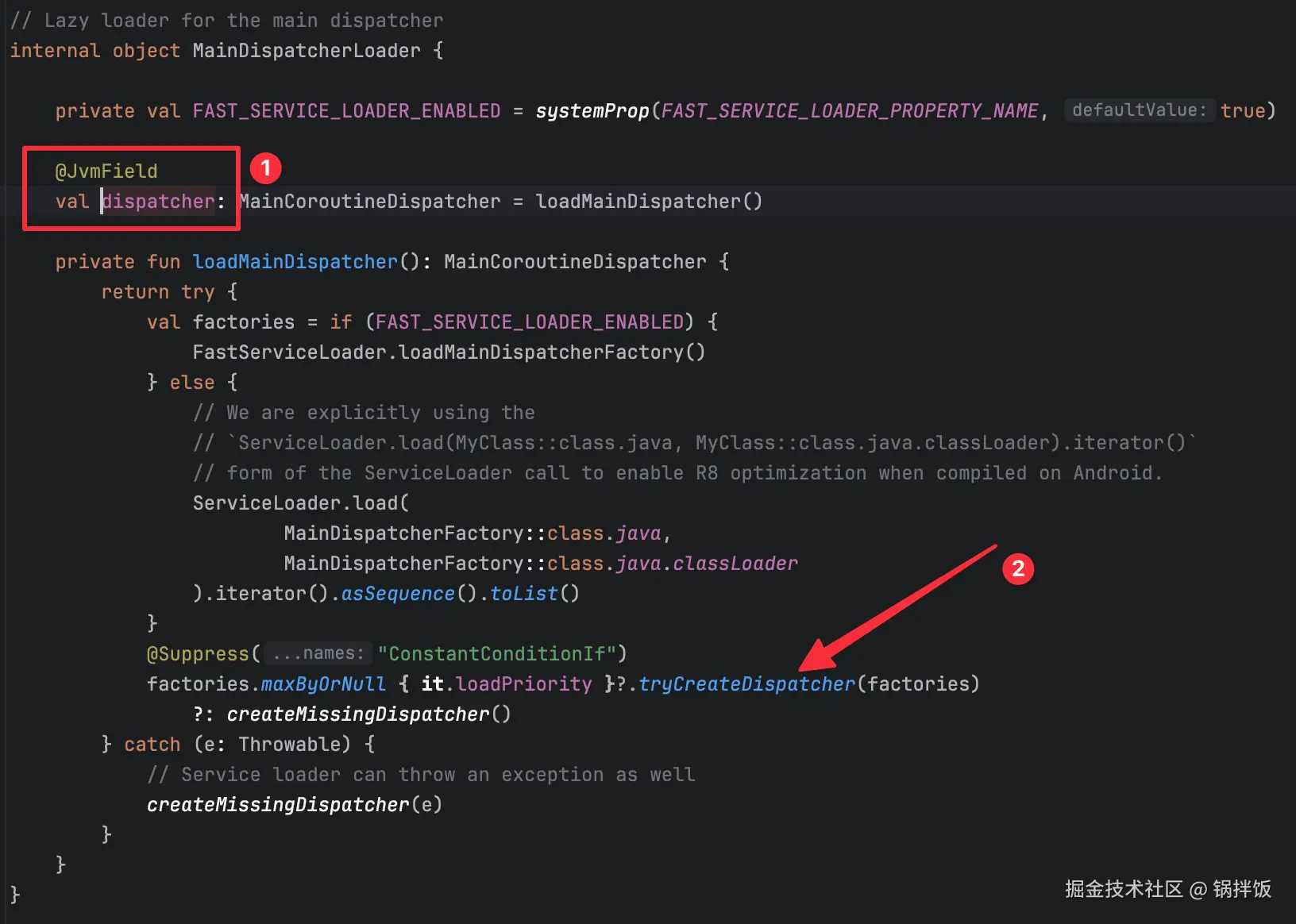Click FAST_SERVICE_LOADER_PROPERTY_NAME constant
This screenshot has width=1296, height=924.
pyautogui.click(x=849, y=111)
